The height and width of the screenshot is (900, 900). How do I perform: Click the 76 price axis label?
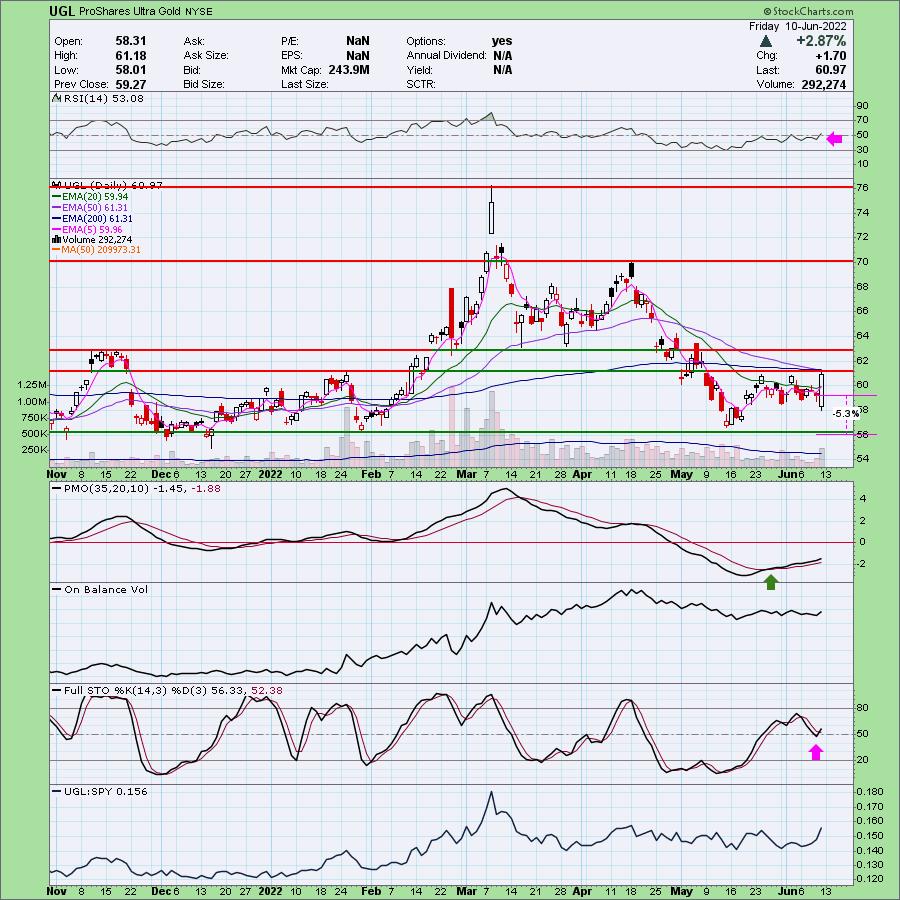[x=863, y=188]
